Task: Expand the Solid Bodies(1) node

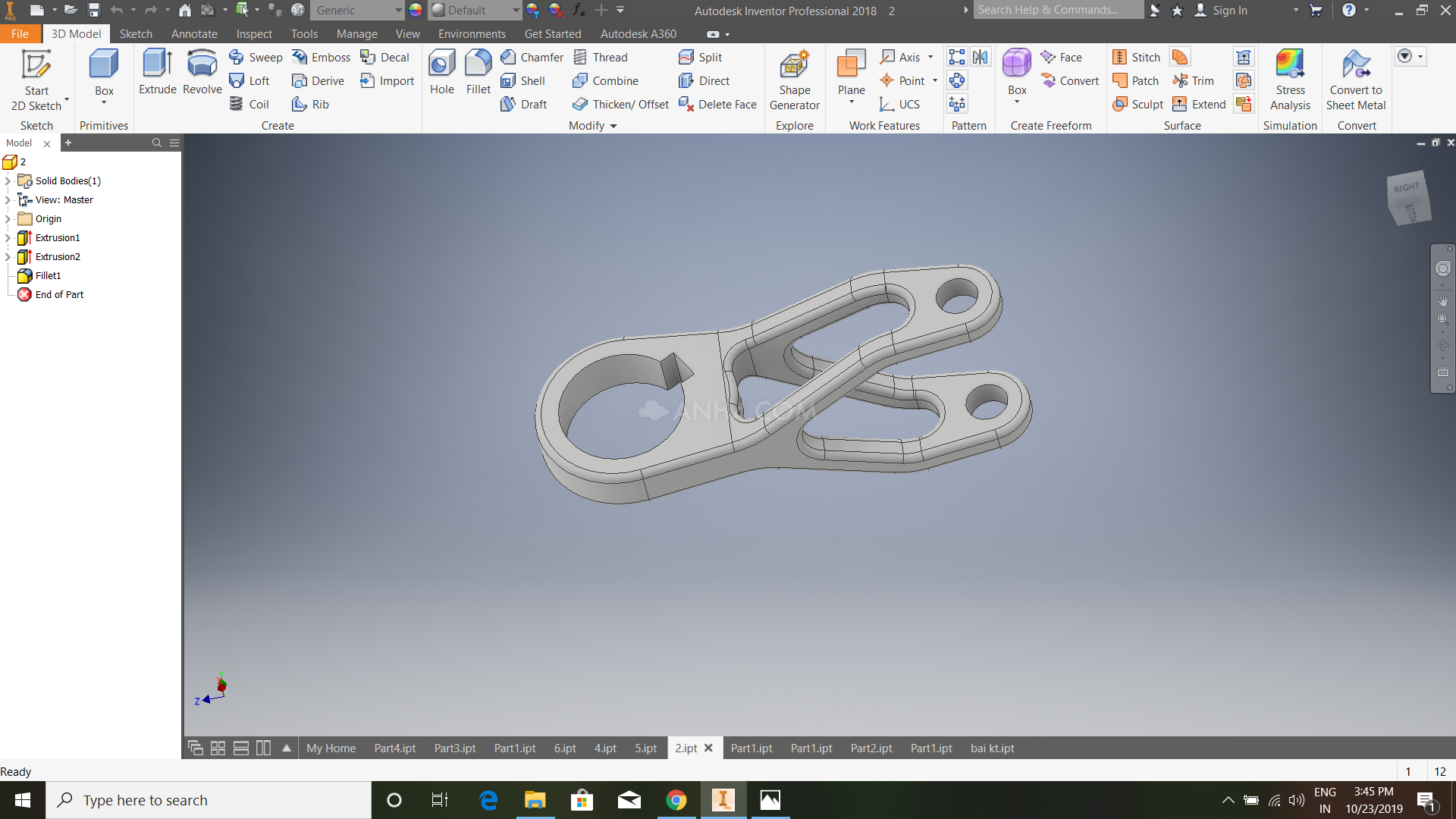Action: tap(8, 181)
